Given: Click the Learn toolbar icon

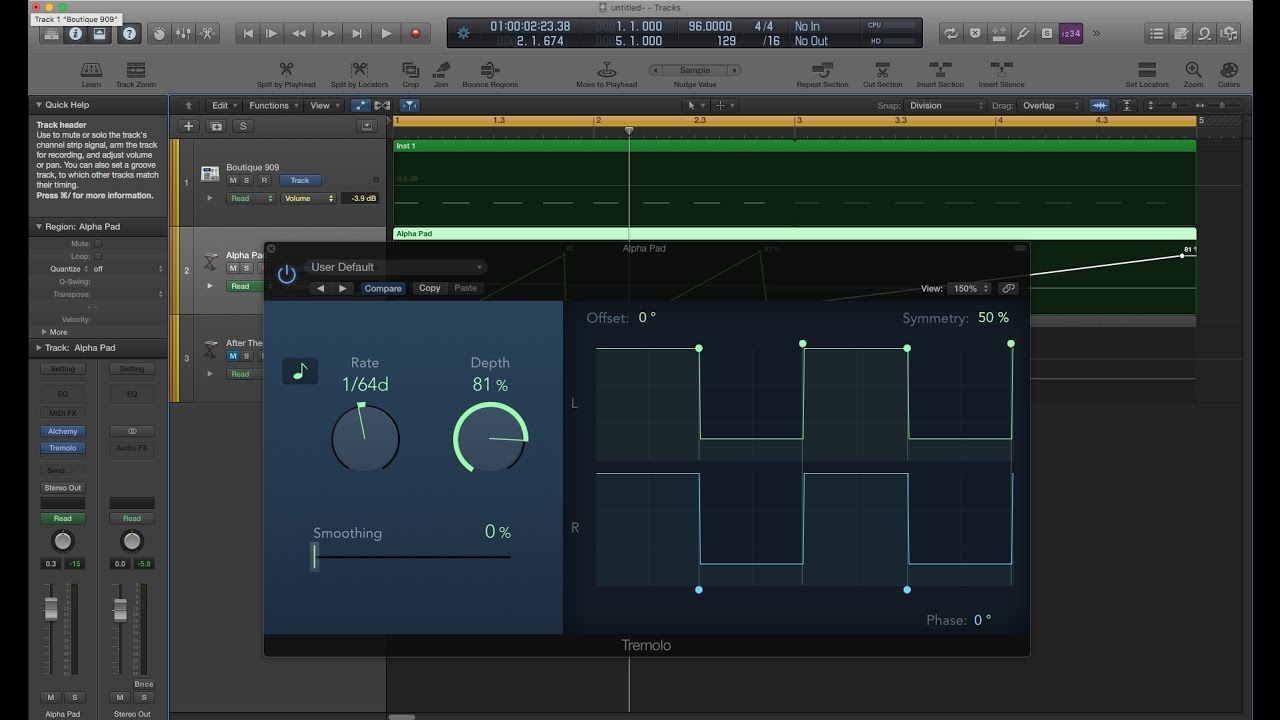Looking at the screenshot, I should click(x=91, y=70).
